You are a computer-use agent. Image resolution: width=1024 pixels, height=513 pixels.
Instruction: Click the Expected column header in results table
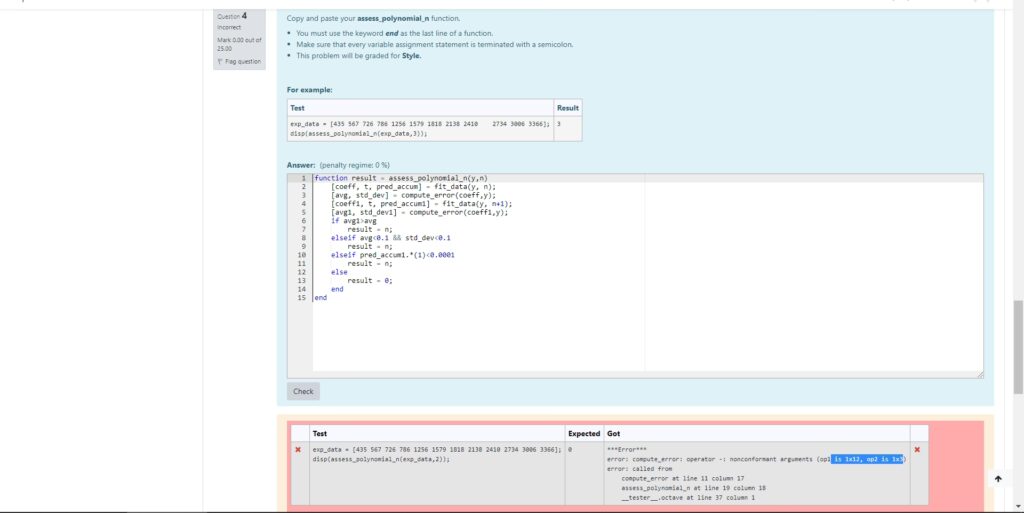point(584,434)
